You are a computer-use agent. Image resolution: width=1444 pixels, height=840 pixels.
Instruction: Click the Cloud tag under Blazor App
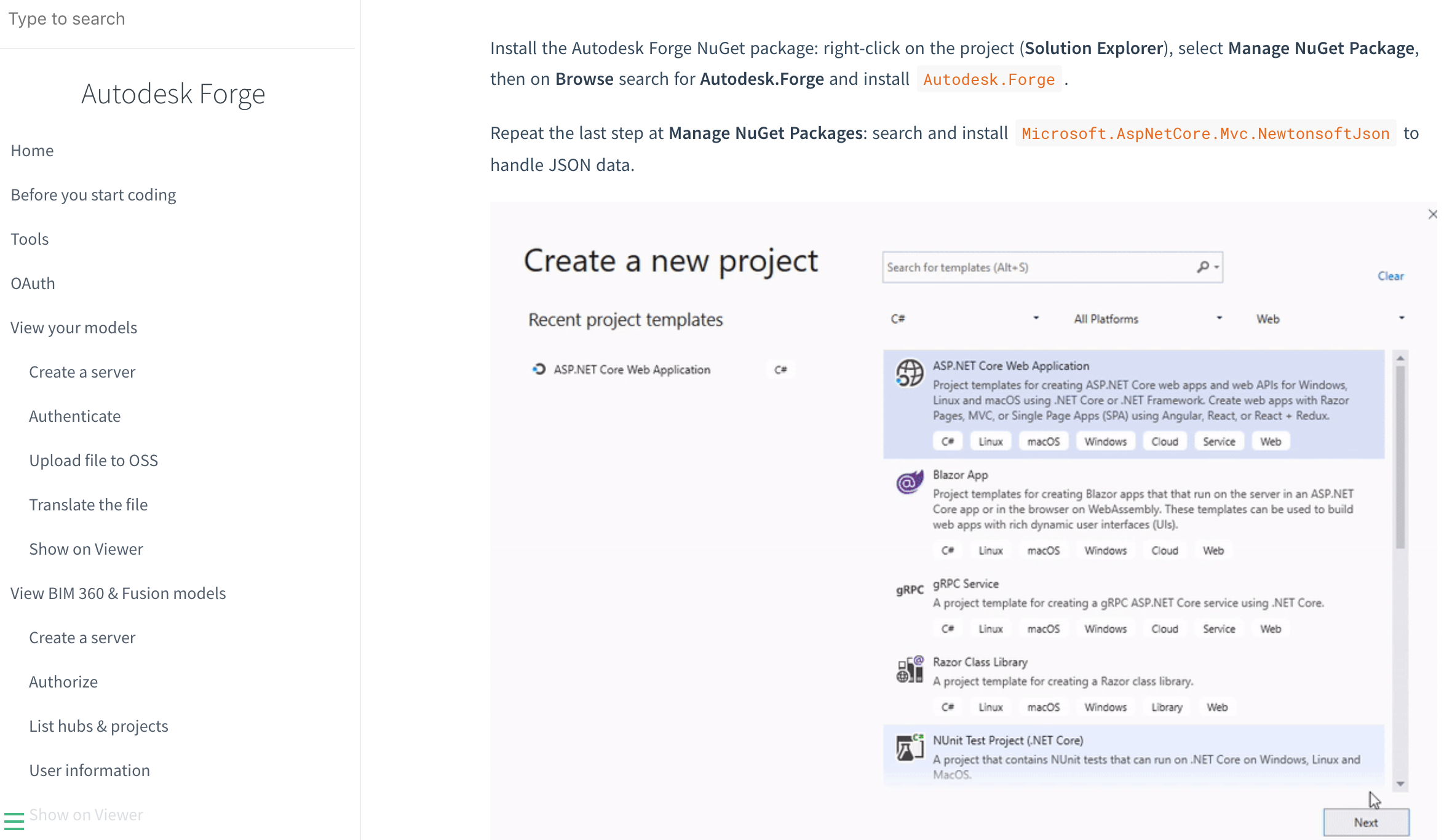pos(1164,550)
